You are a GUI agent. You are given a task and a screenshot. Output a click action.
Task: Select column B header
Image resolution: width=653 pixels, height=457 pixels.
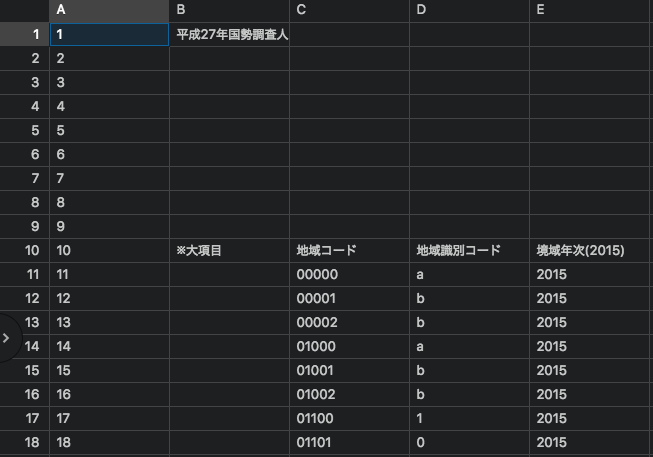[x=229, y=10]
